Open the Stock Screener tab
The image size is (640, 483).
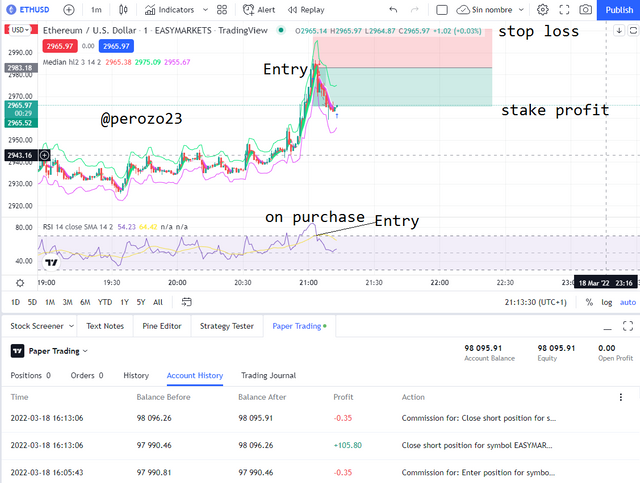click(x=37, y=326)
